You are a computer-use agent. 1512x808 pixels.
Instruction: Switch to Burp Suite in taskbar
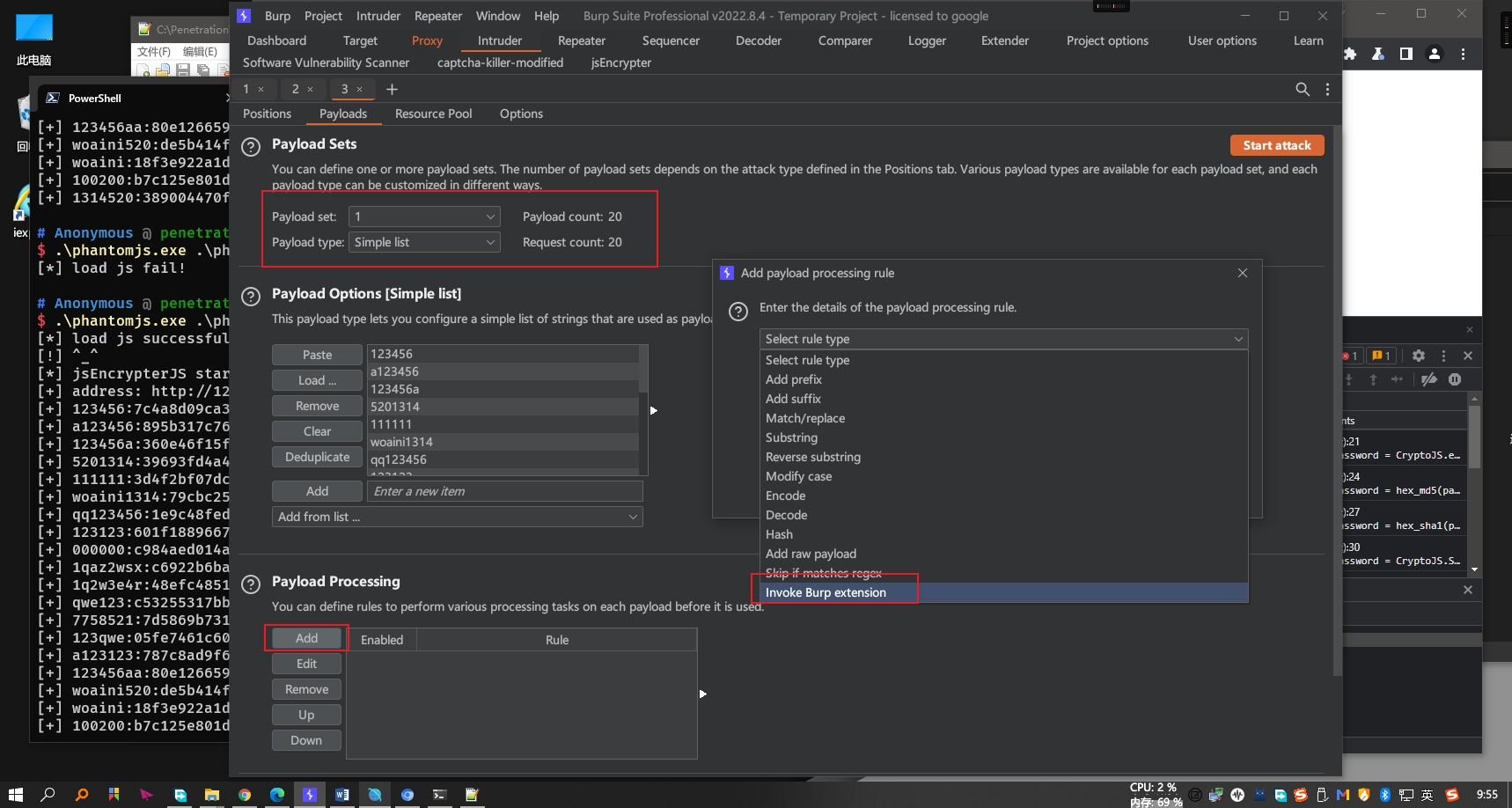(309, 794)
